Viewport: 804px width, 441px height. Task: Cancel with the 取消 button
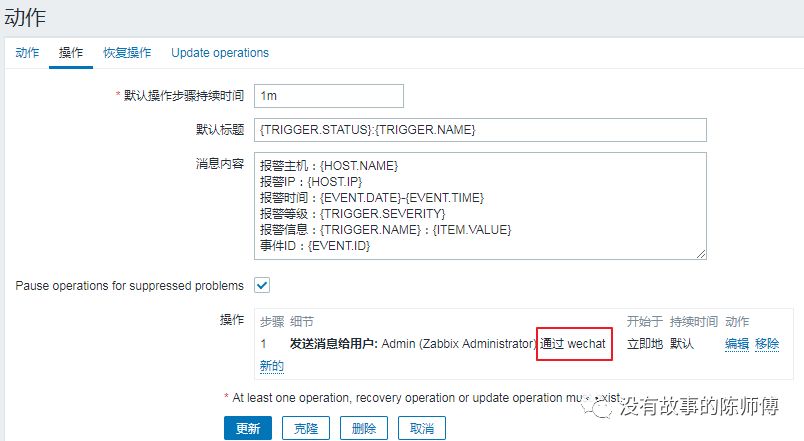click(x=421, y=428)
